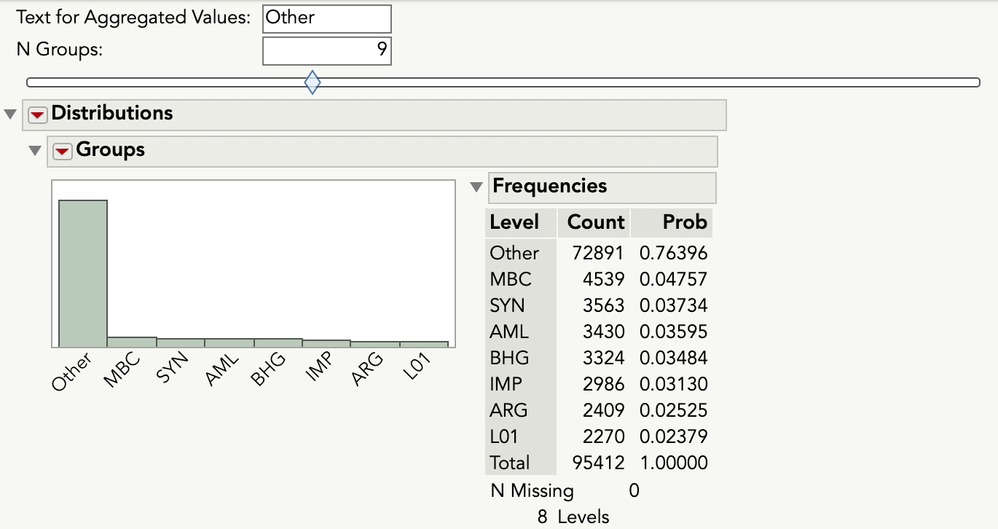Viewport: 998px width, 529px height.
Task: Click the Distributions section title
Action: pyautogui.click(x=112, y=114)
